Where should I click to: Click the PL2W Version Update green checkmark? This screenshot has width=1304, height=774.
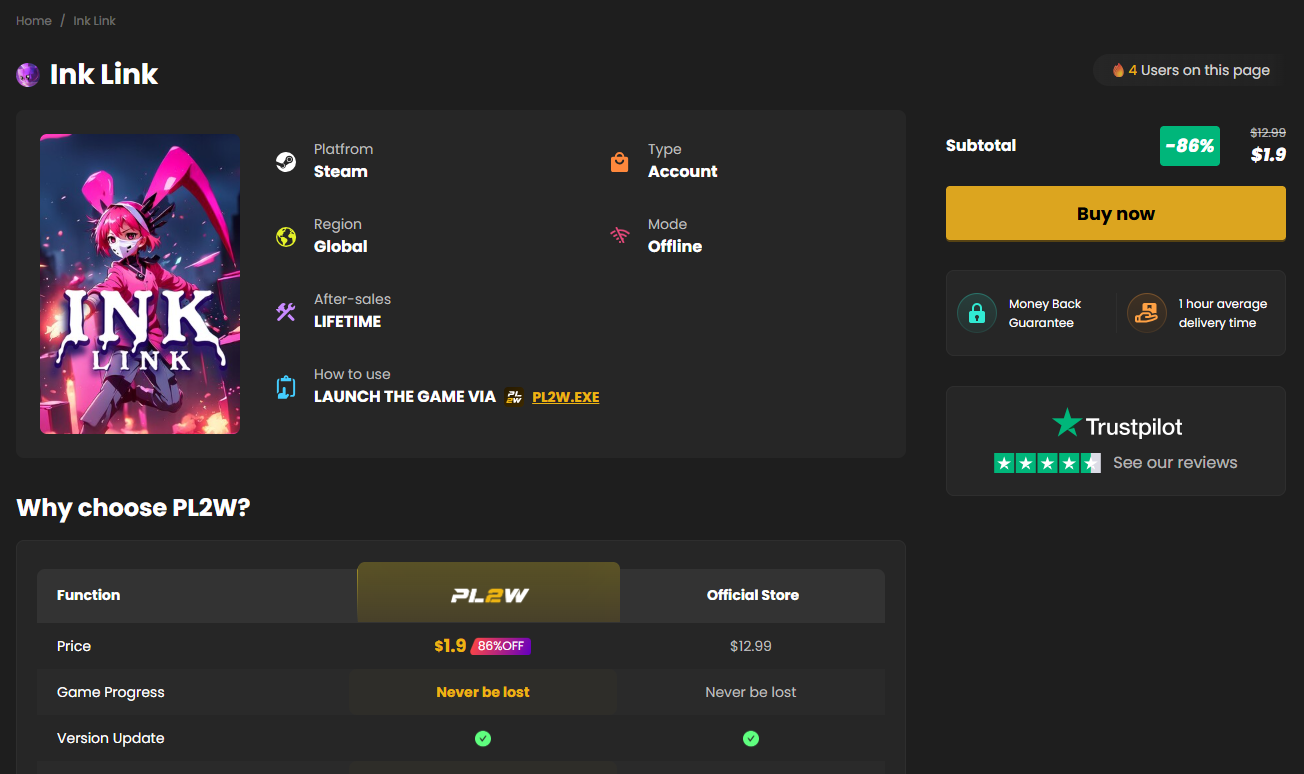point(483,739)
